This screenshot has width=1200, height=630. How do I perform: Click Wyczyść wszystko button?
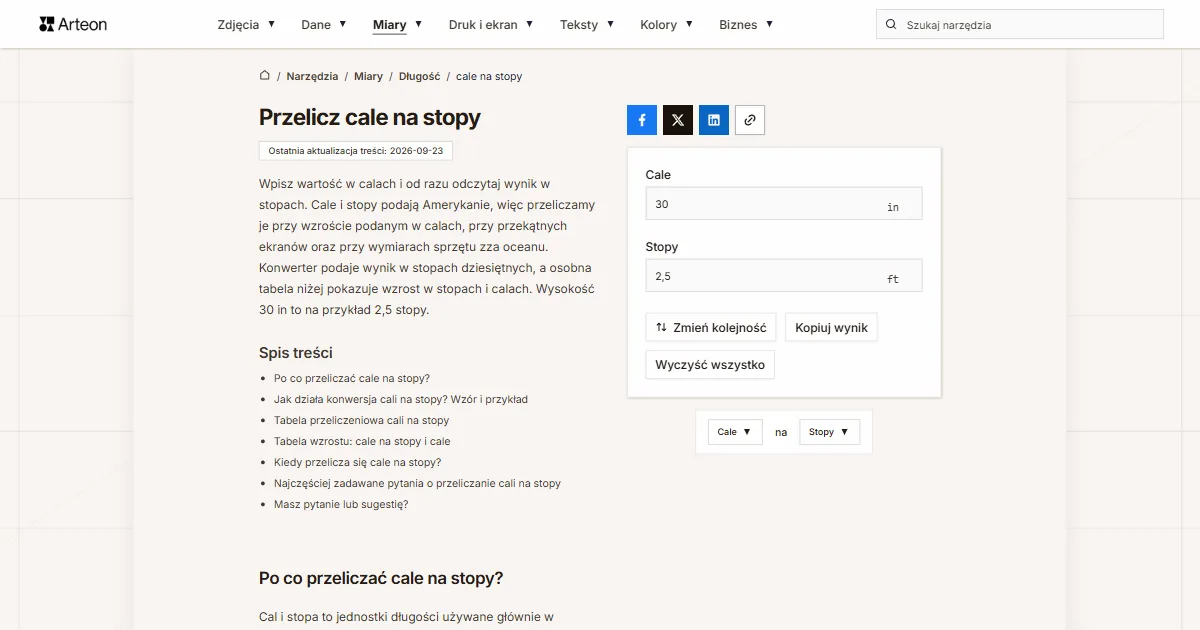710,365
